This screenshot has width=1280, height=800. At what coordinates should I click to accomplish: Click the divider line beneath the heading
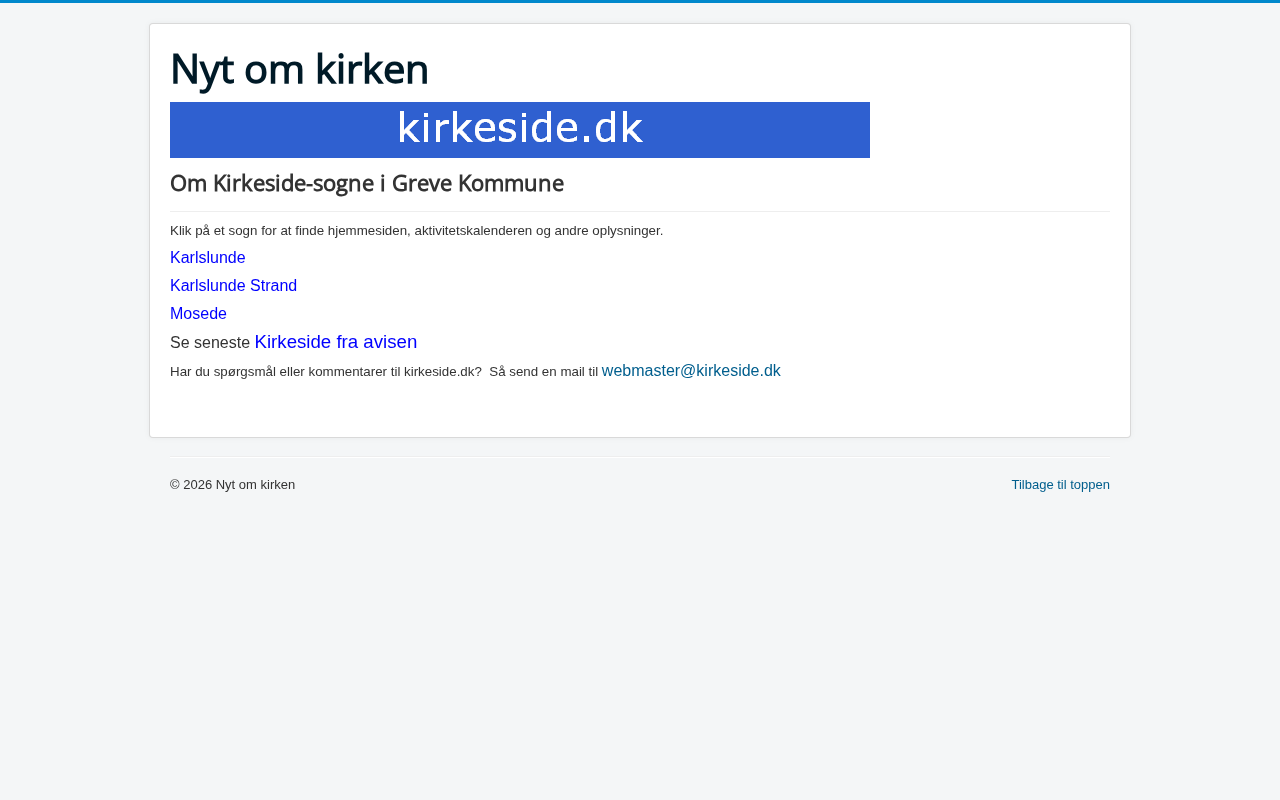click(x=640, y=211)
